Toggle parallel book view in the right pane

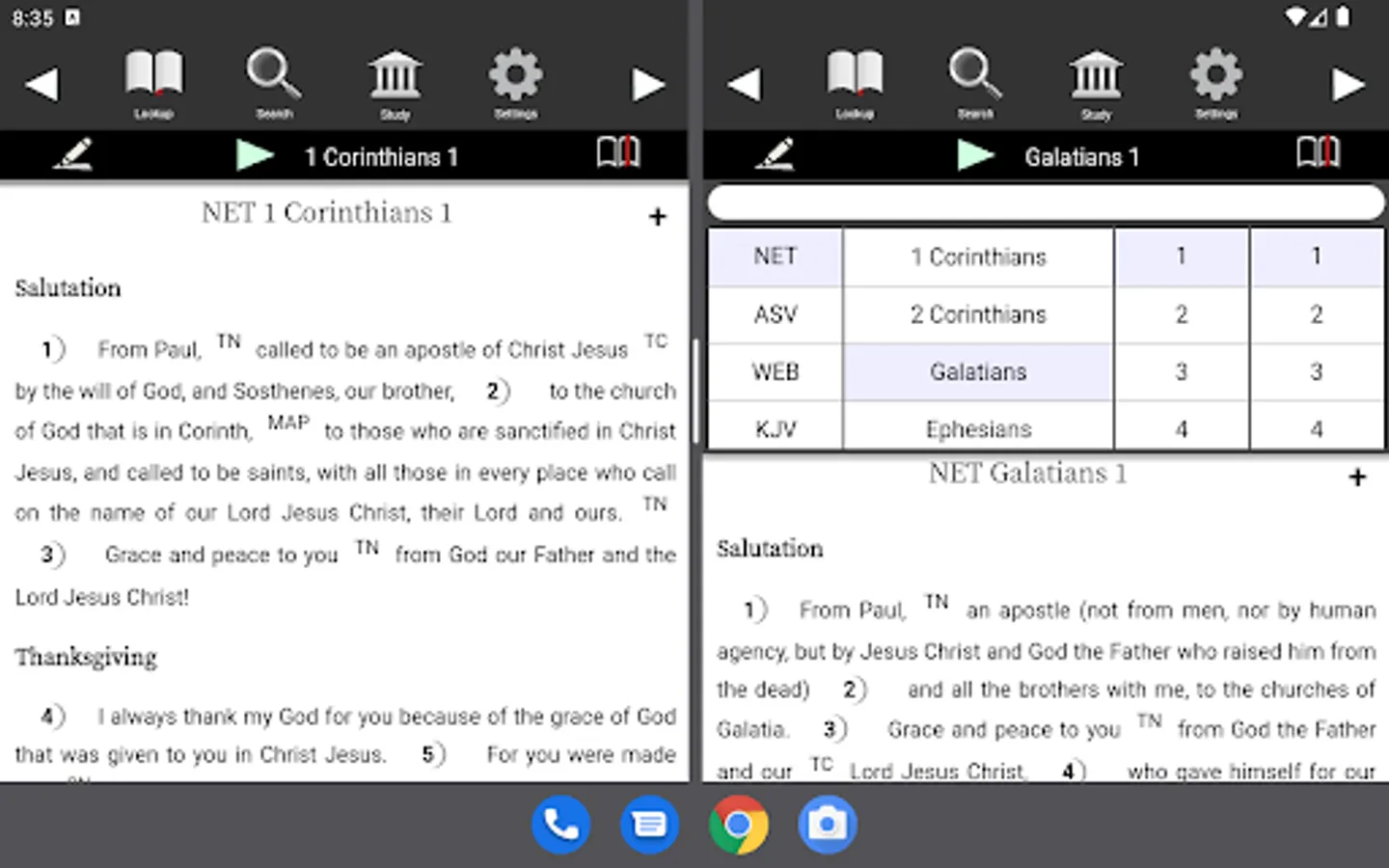(1318, 152)
